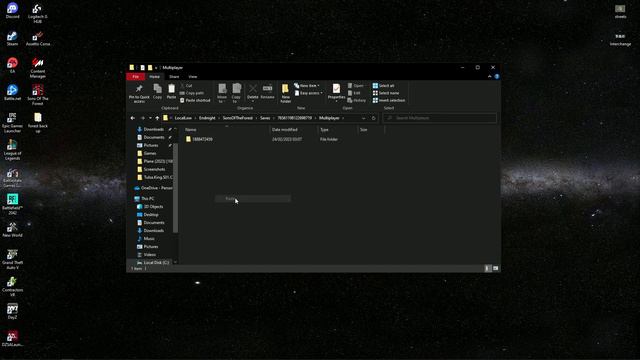Open the Copy to dropdown

[236, 93]
